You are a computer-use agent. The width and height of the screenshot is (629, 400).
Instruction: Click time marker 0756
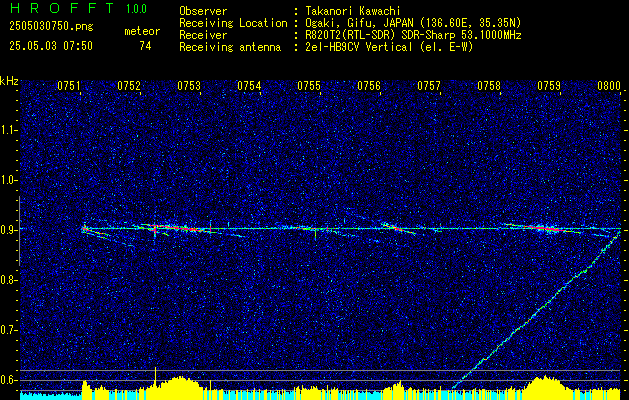click(x=369, y=85)
